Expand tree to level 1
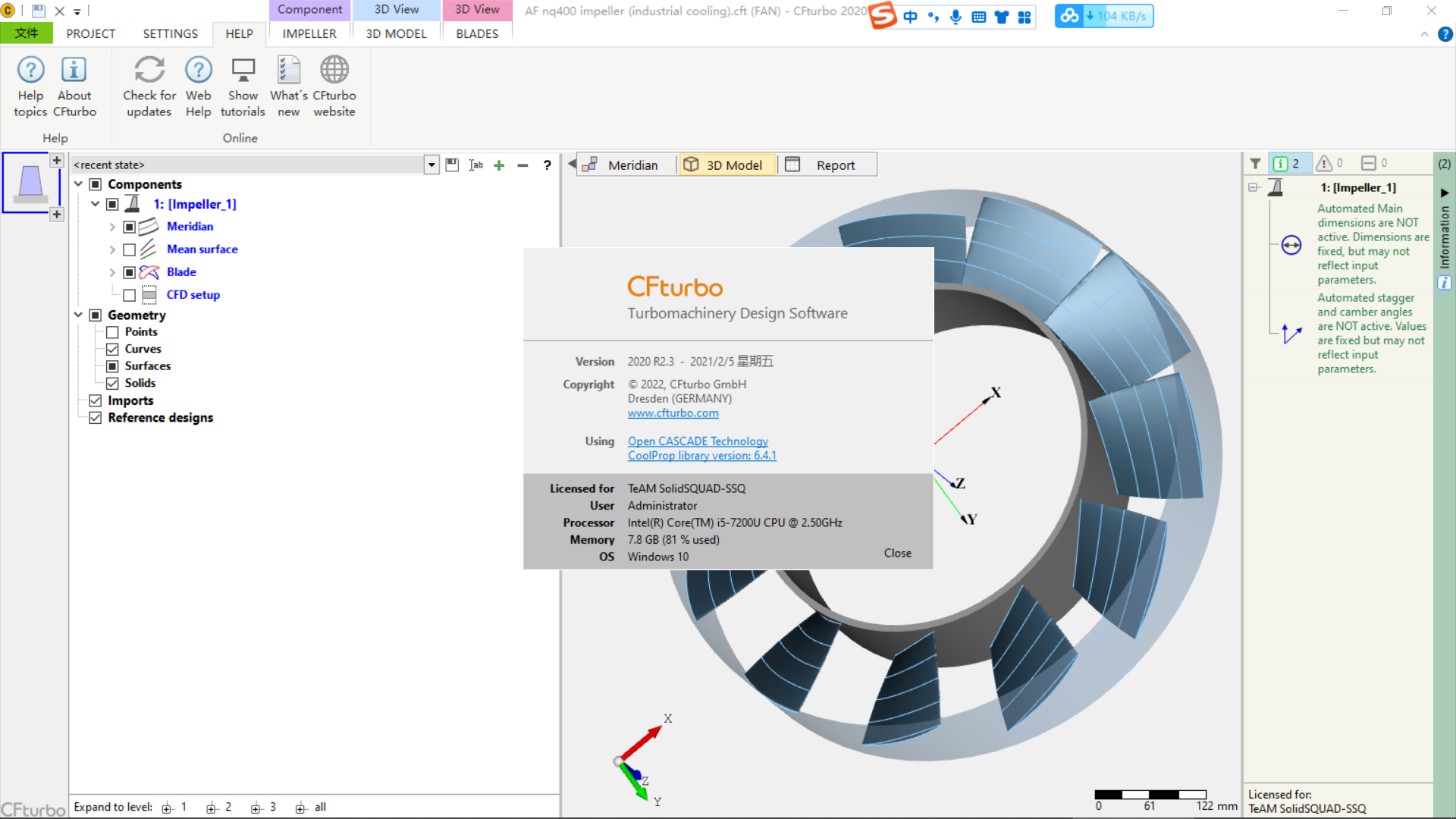This screenshot has height=819, width=1456. click(174, 808)
